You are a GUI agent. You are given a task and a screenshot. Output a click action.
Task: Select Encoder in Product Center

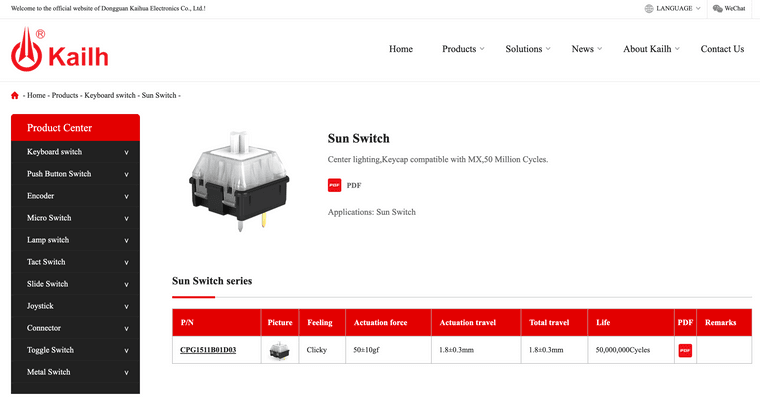click(40, 196)
